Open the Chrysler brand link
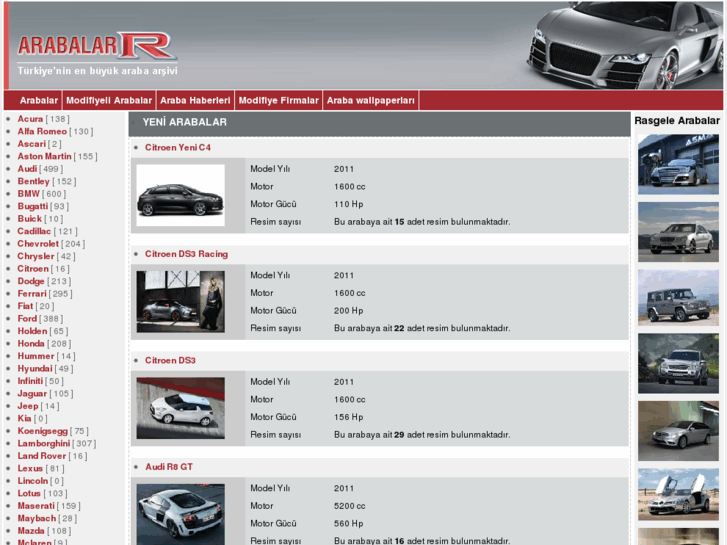 point(36,256)
